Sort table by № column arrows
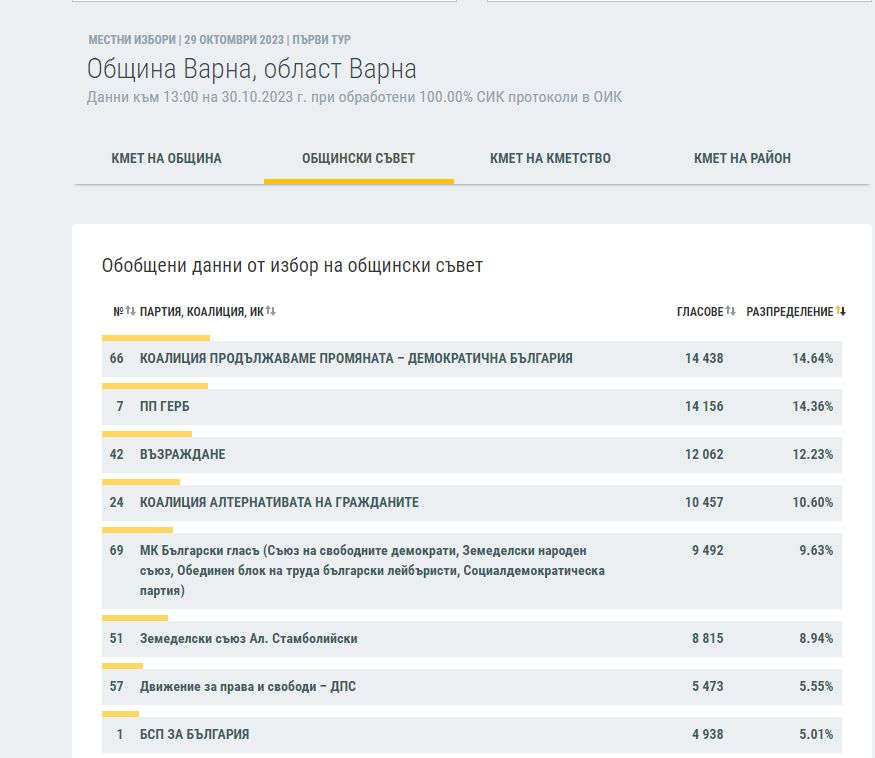 pos(130,310)
